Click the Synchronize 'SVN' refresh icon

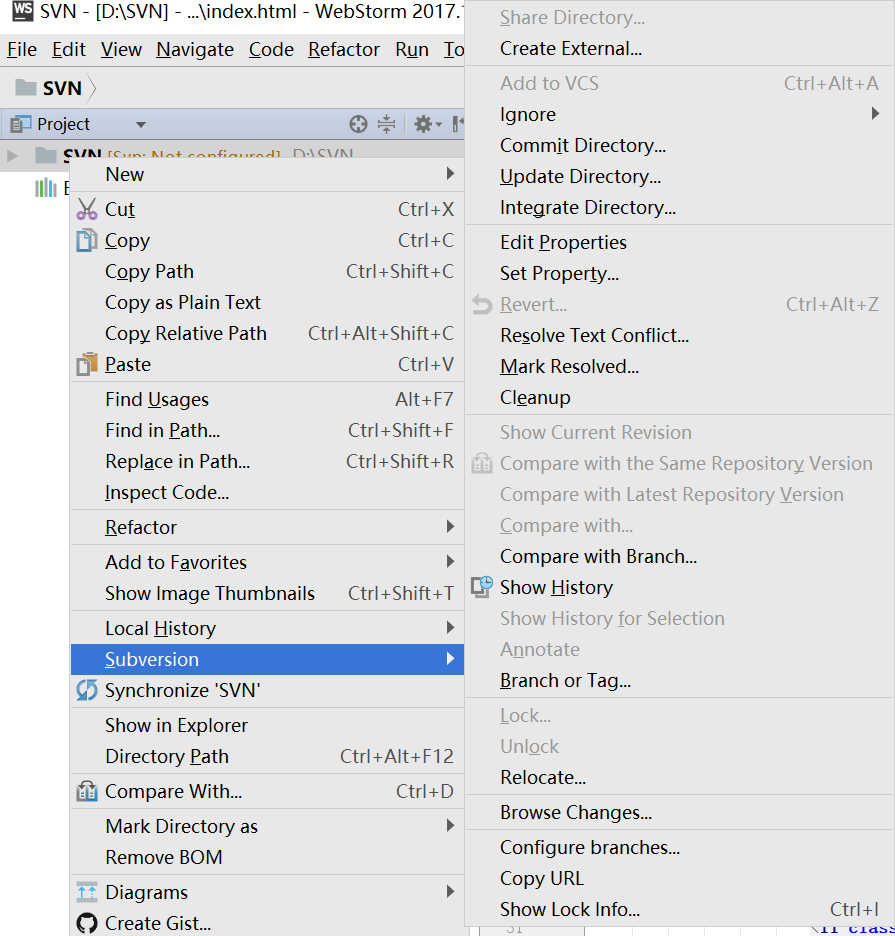[x=87, y=690]
